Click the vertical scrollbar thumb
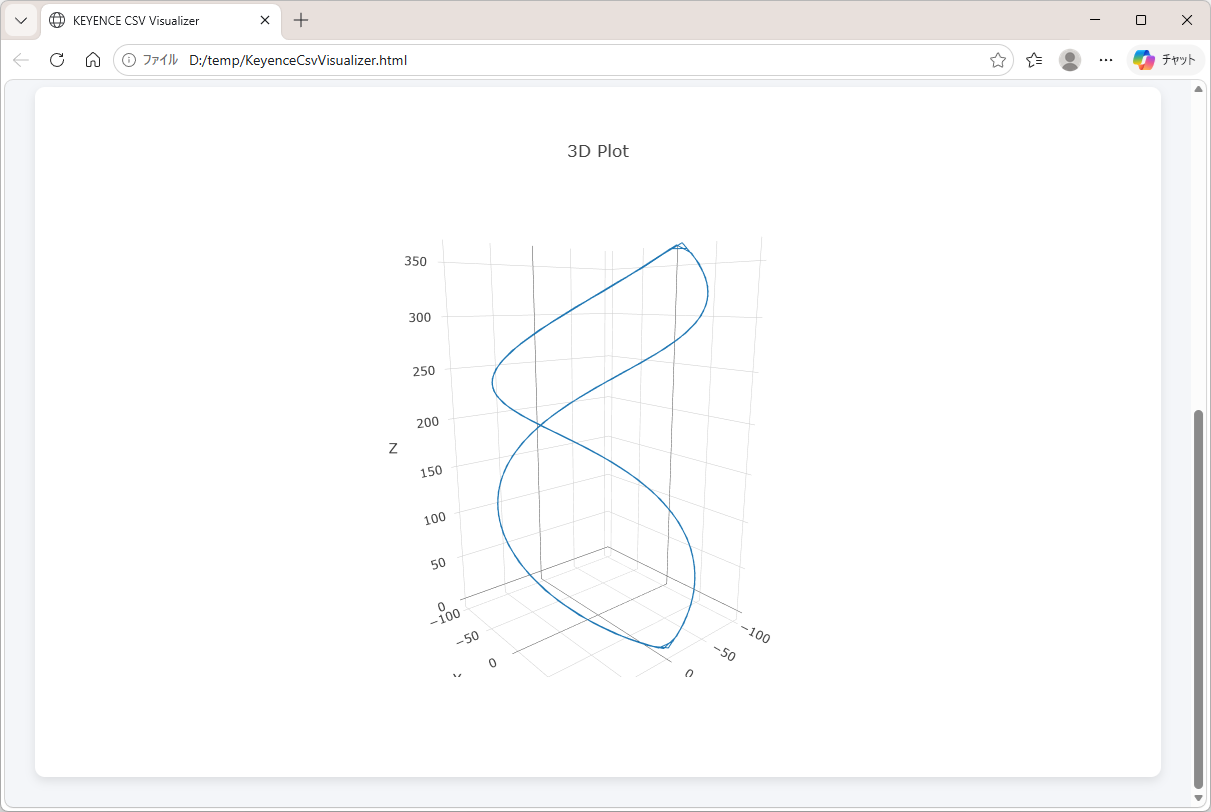Viewport: 1211px width, 812px height. [x=1198, y=598]
